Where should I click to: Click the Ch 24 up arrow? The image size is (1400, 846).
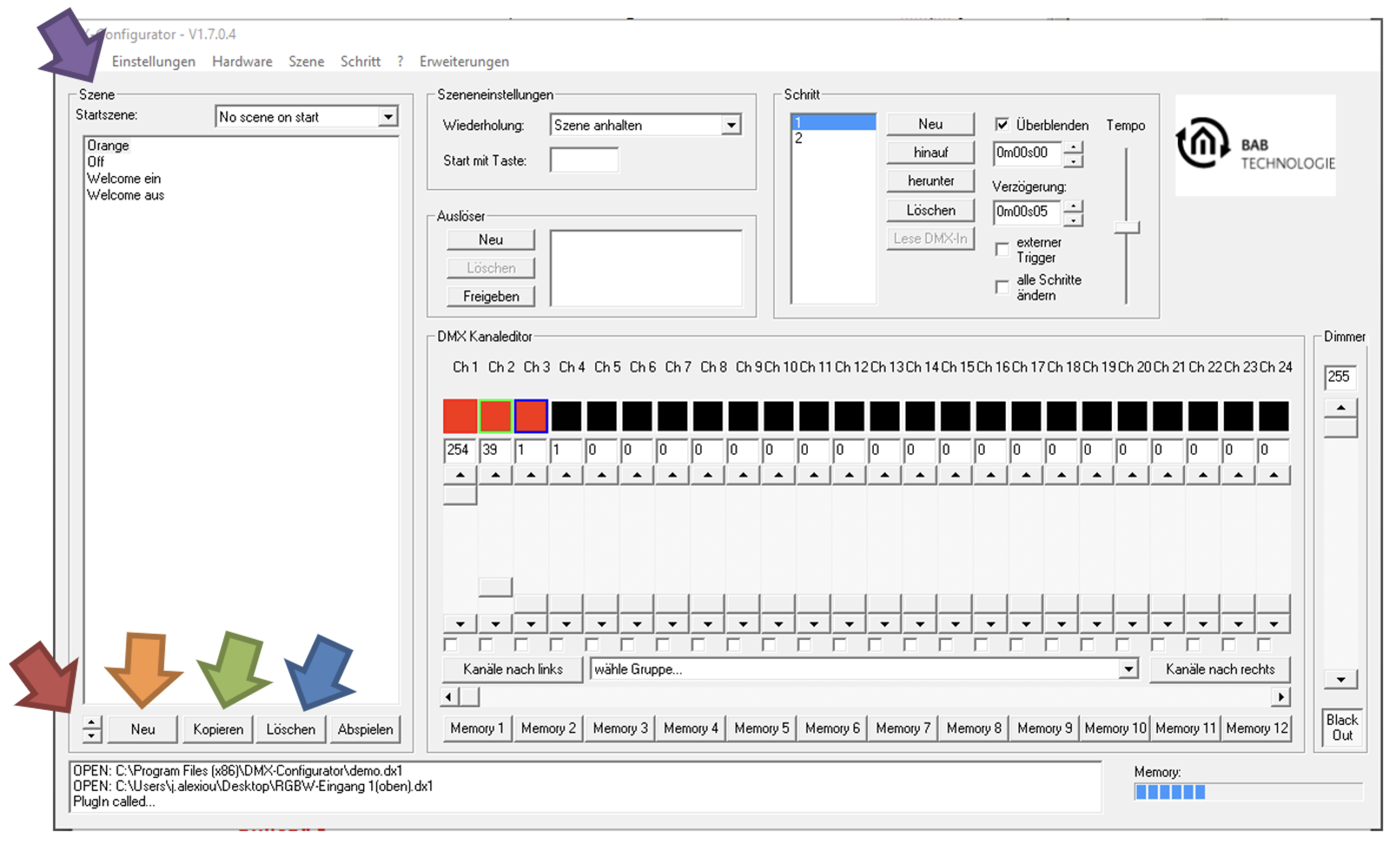[x=1273, y=475]
